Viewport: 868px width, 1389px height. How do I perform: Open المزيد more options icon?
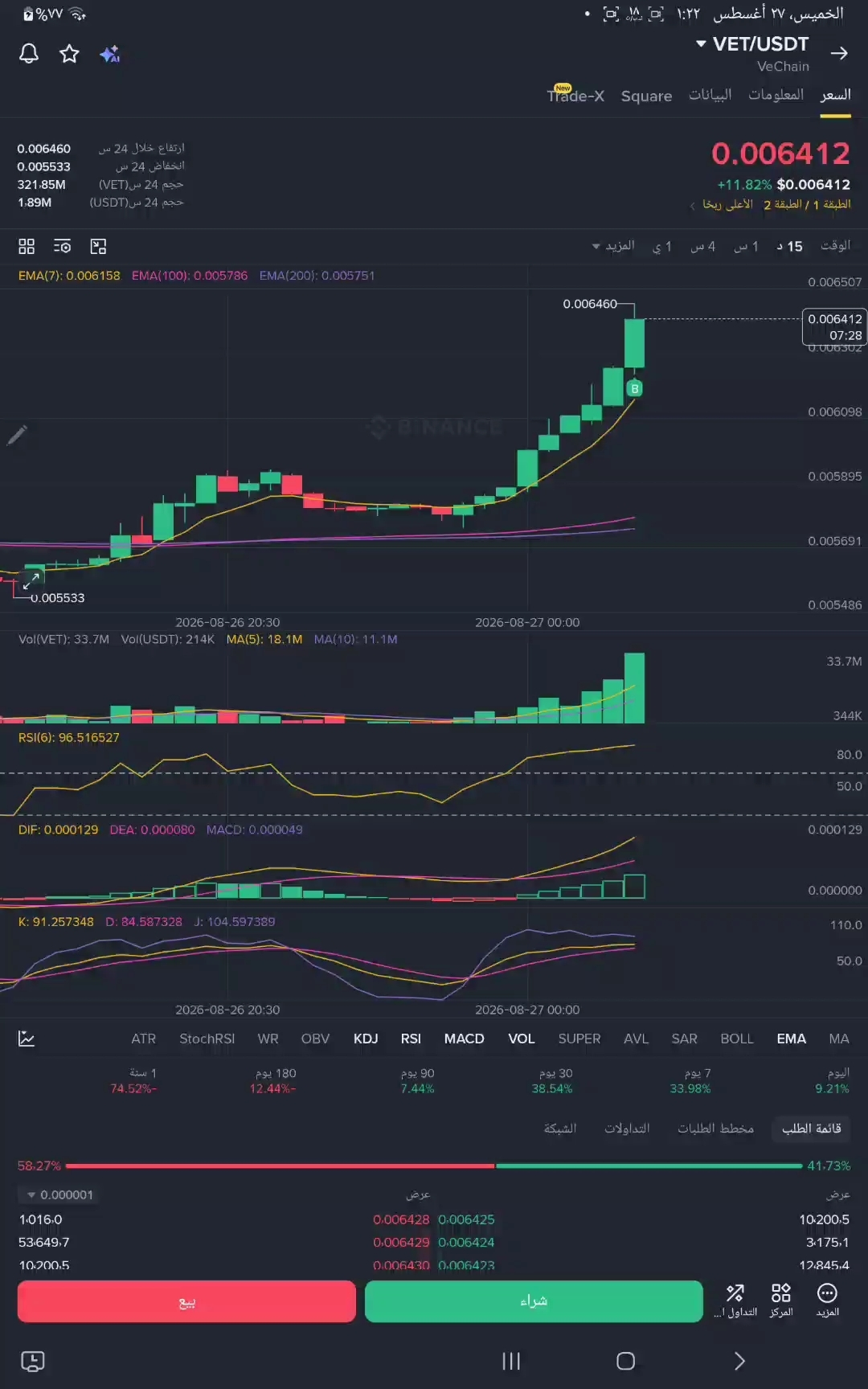827,1301
